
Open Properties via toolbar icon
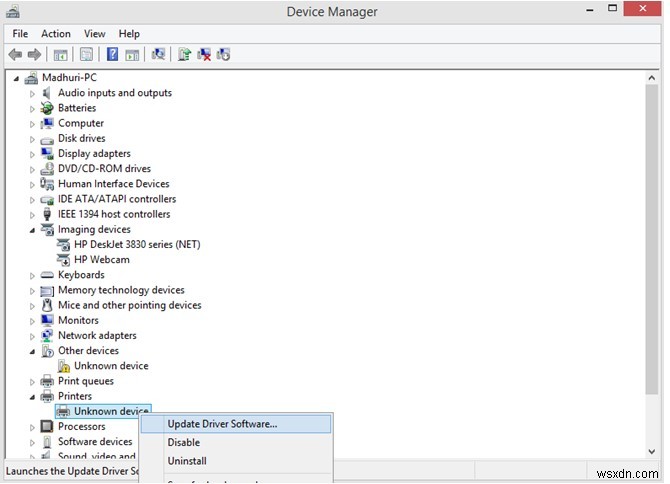click(x=87, y=54)
